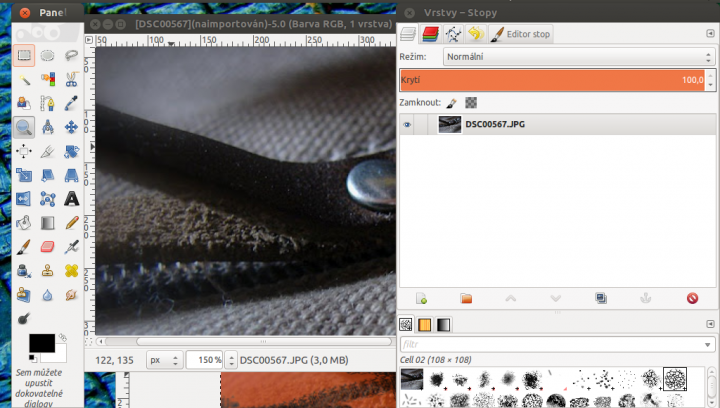The width and height of the screenshot is (720, 408).
Task: Switch to the Undo History tab
Action: pos(476,34)
